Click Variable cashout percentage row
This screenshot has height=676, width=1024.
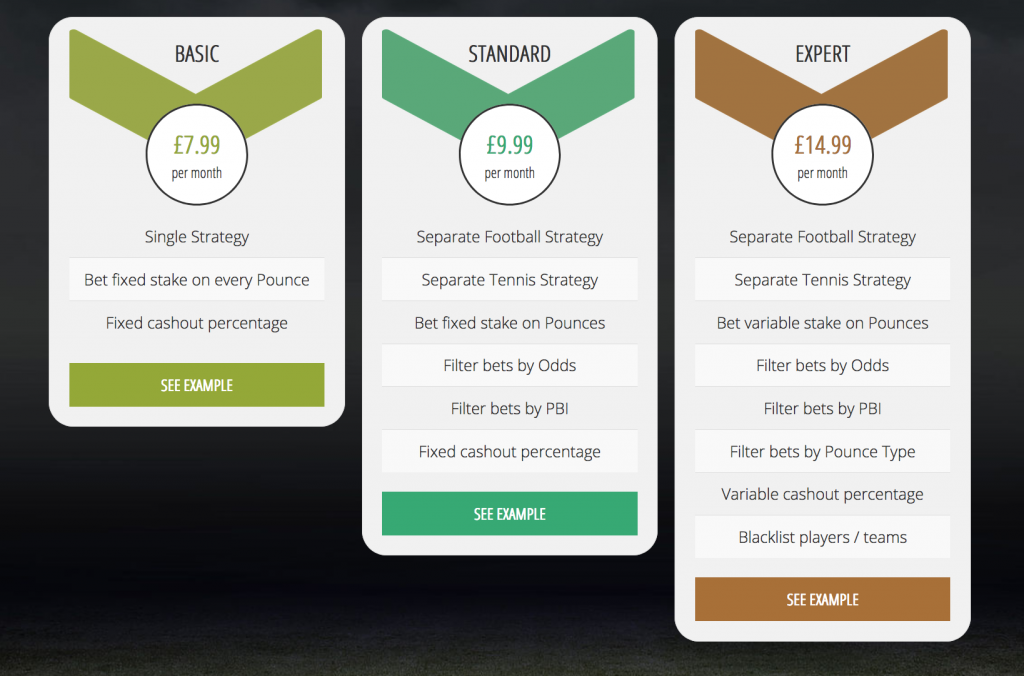pyautogui.click(x=822, y=494)
